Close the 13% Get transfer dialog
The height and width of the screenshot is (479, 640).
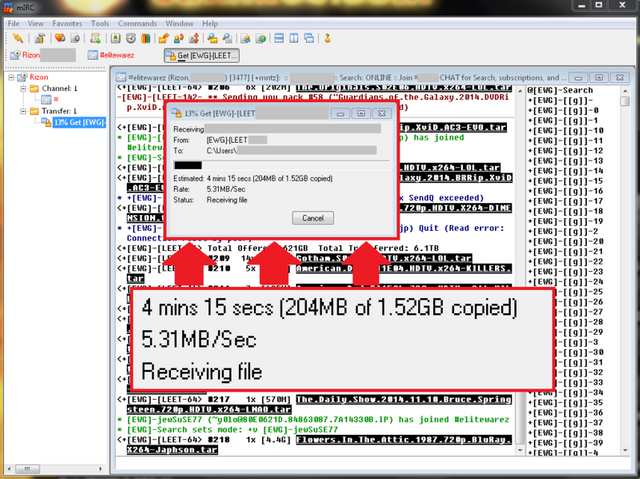(x=382, y=113)
